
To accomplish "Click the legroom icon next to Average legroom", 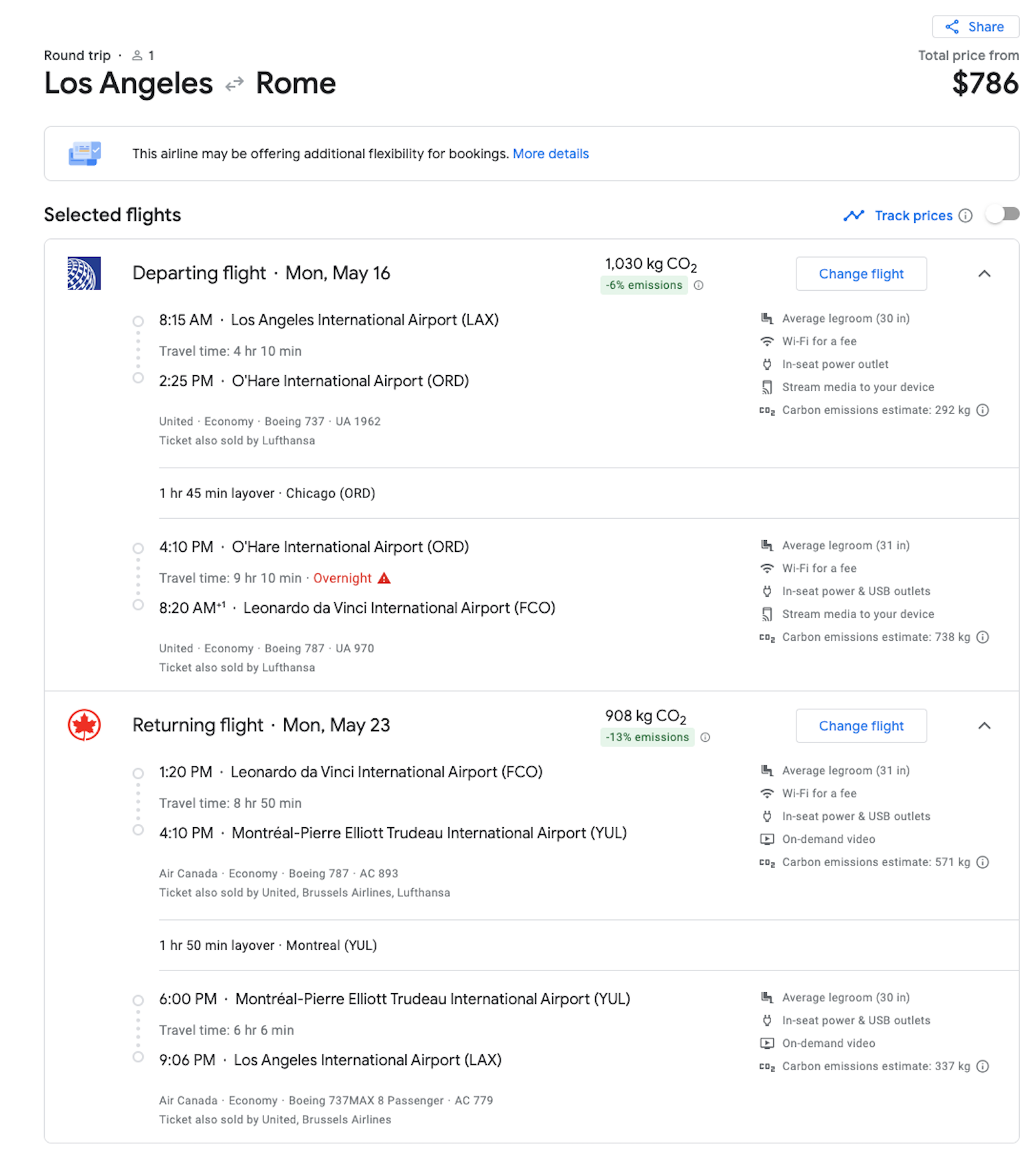I will coord(767,318).
